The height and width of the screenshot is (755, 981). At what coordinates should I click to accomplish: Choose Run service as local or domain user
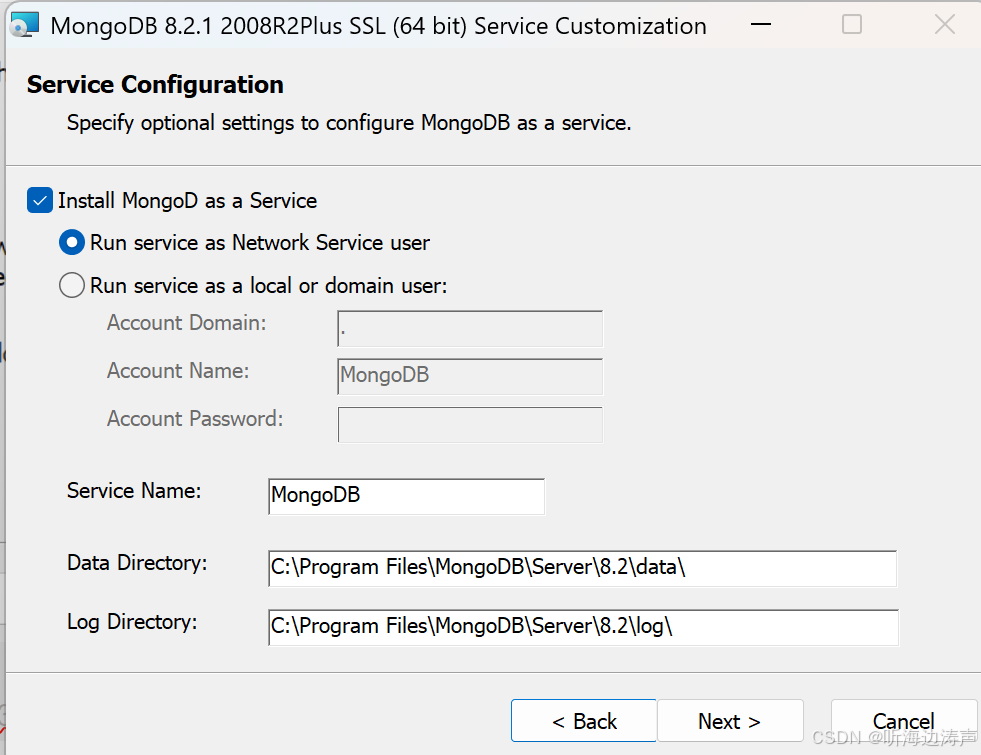point(72,286)
